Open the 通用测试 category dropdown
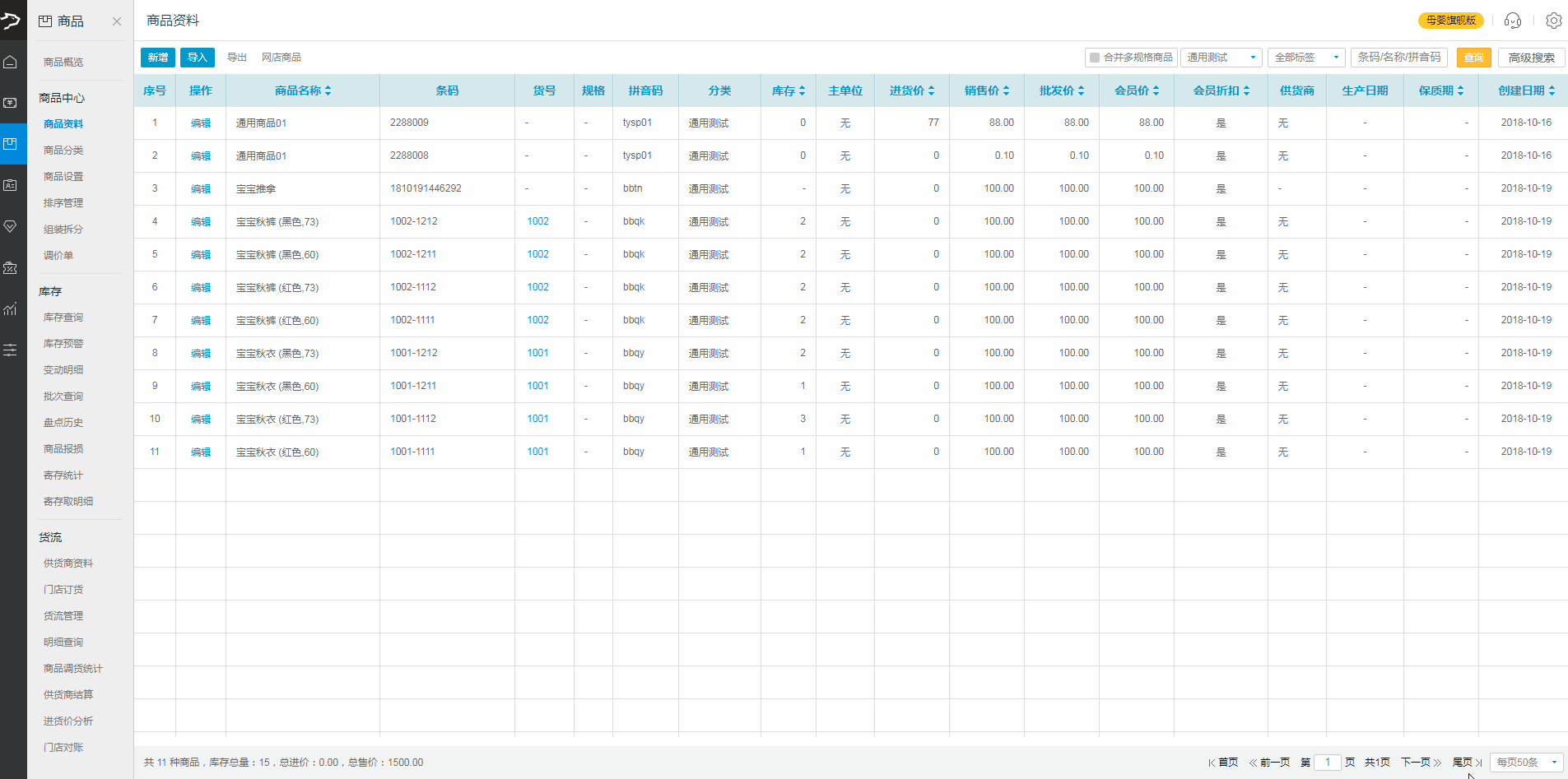1568x779 pixels. pos(1221,58)
